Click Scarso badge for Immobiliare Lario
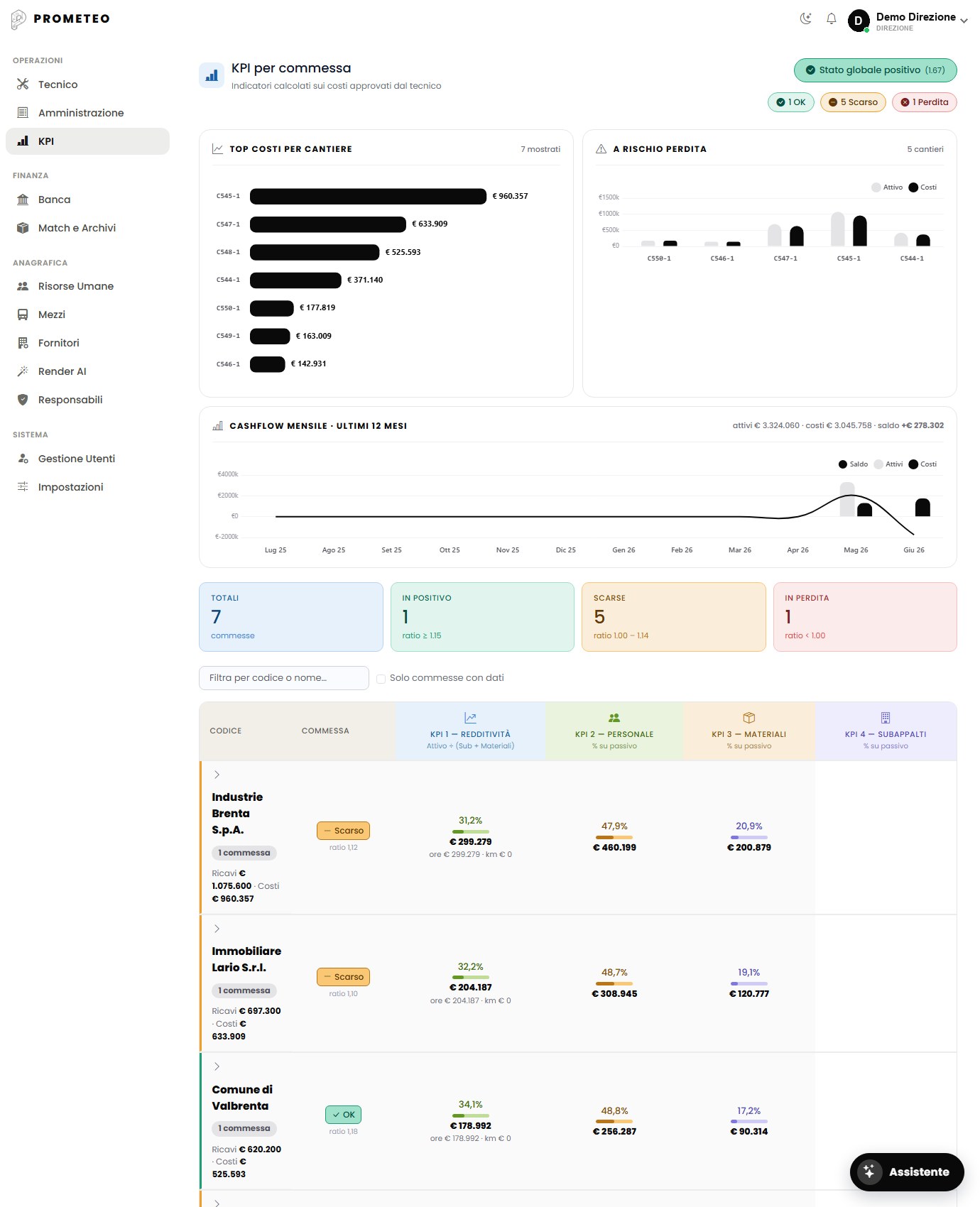The width and height of the screenshot is (980, 1207). pos(343,977)
